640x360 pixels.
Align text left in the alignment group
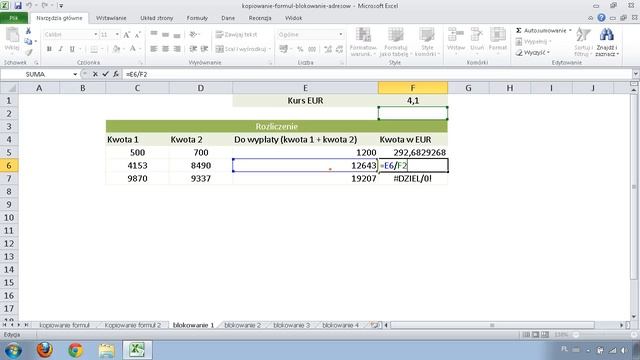coord(153,49)
